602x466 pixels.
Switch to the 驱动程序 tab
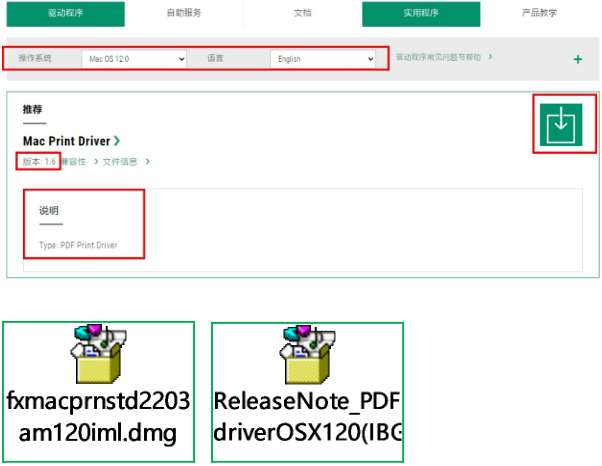point(66,13)
